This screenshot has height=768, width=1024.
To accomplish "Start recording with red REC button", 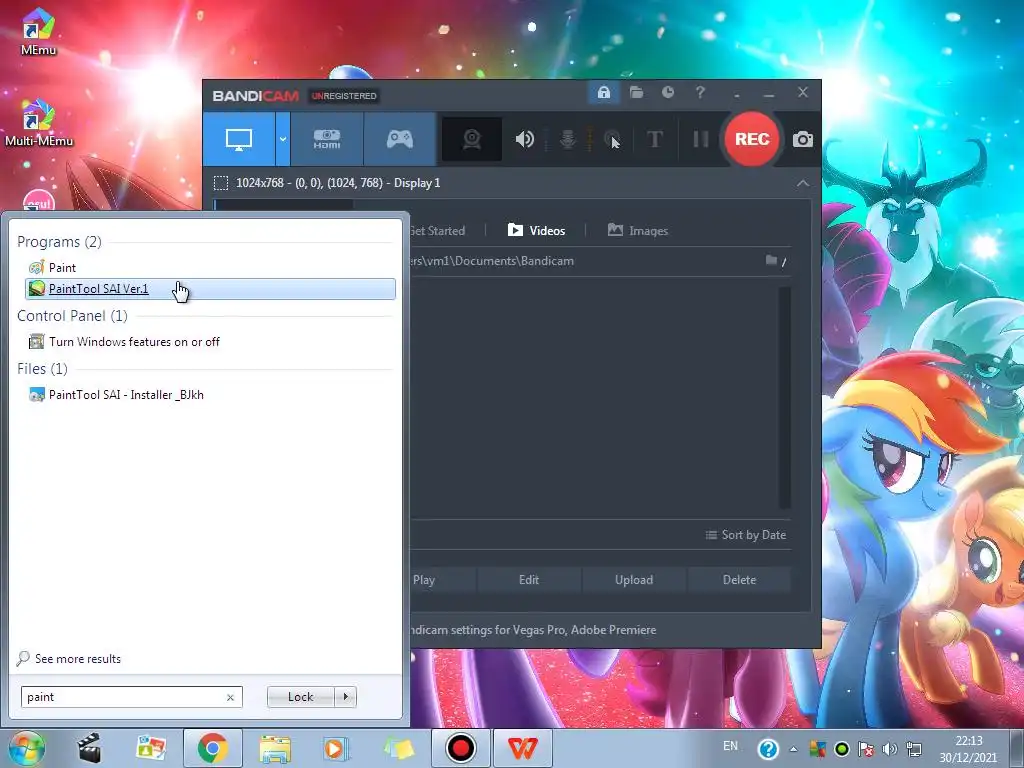I will pos(752,139).
